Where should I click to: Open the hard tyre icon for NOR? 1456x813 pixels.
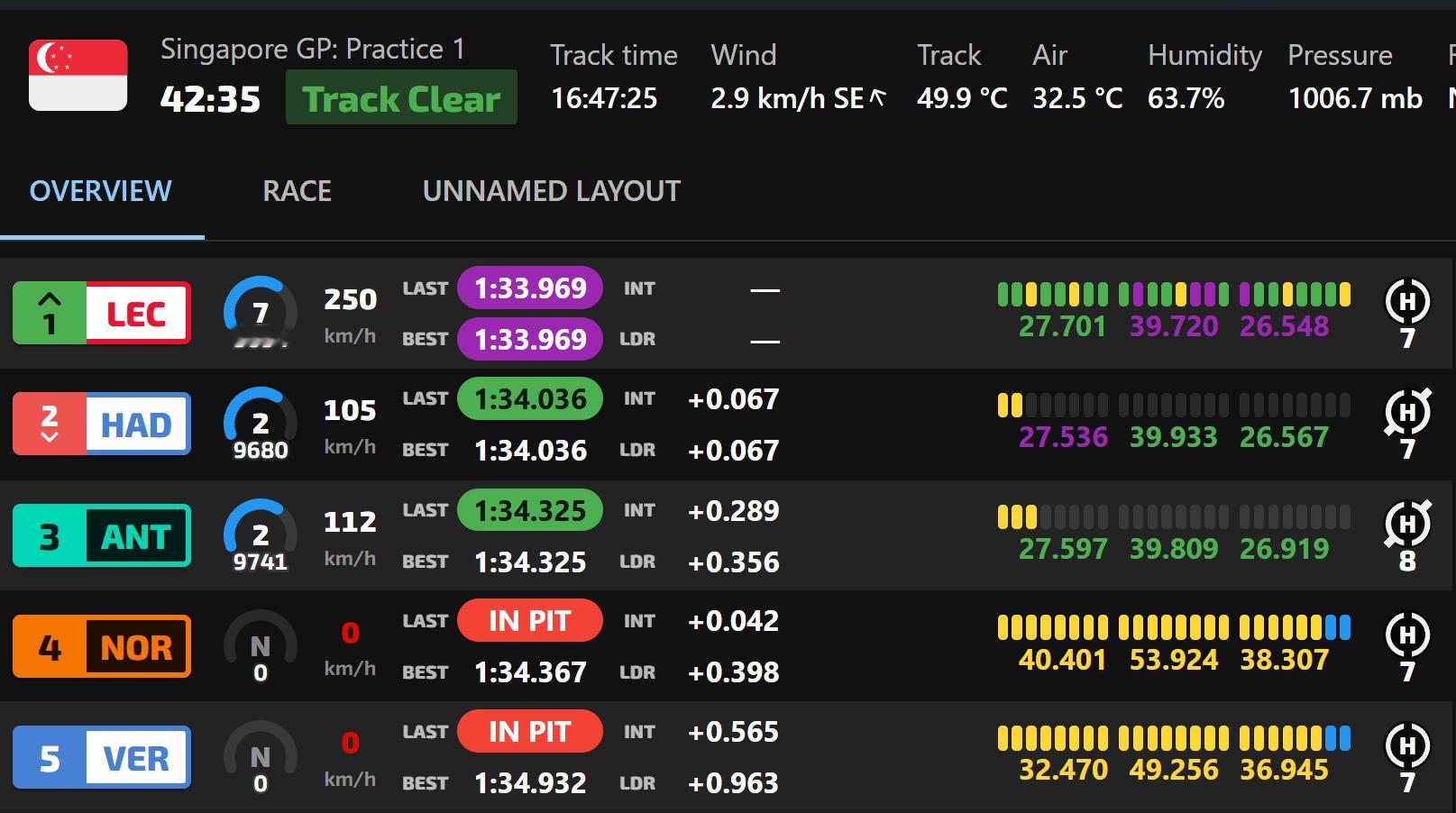1407,635
